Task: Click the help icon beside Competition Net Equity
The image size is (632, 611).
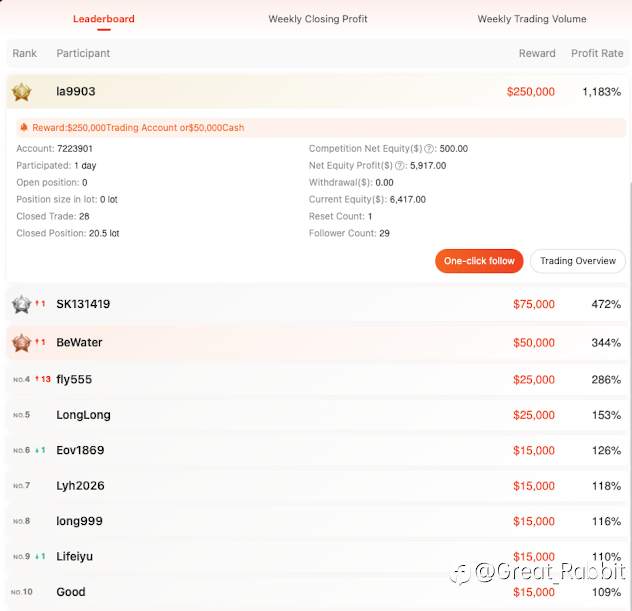Action: click(x=429, y=149)
